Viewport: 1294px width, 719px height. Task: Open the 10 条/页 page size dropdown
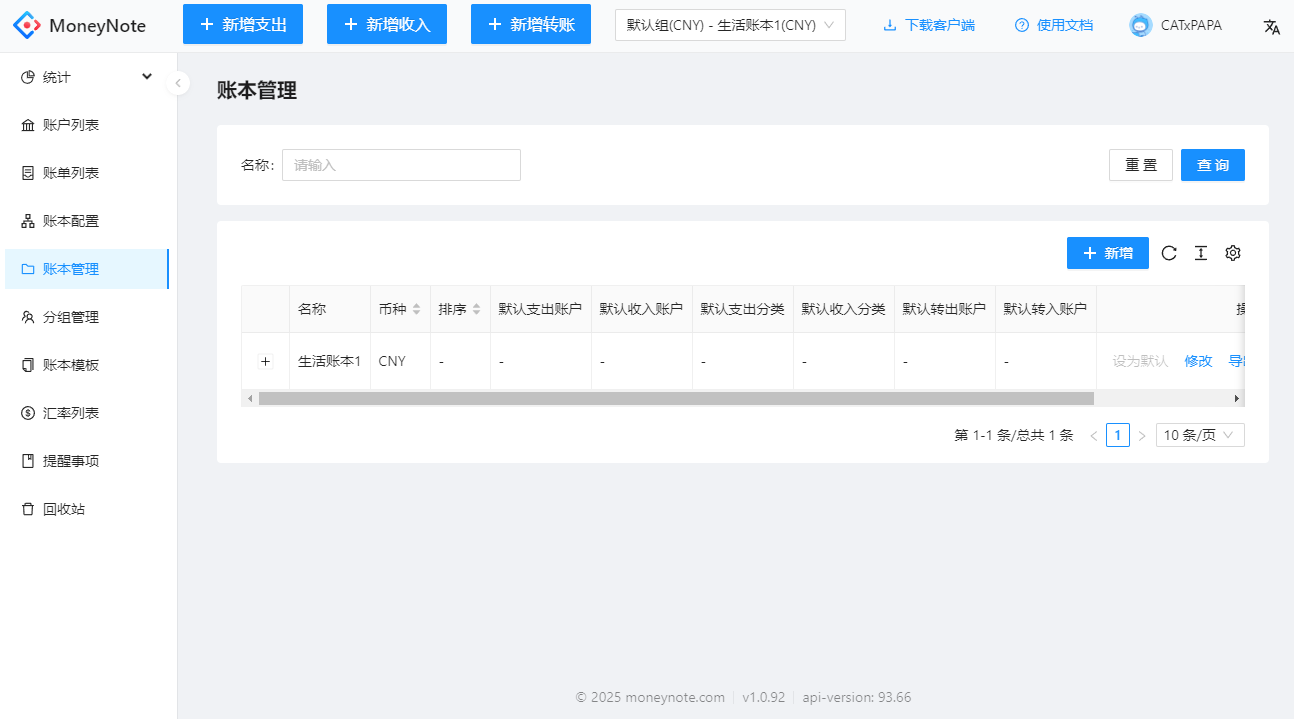(1200, 435)
